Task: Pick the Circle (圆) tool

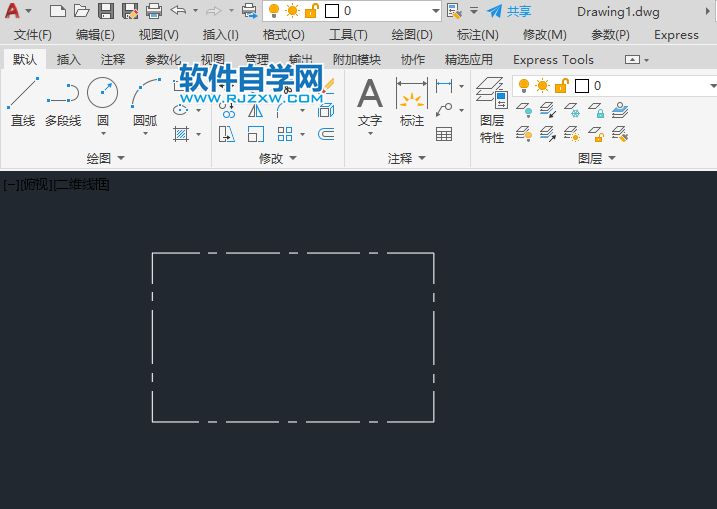Action: tap(102, 102)
